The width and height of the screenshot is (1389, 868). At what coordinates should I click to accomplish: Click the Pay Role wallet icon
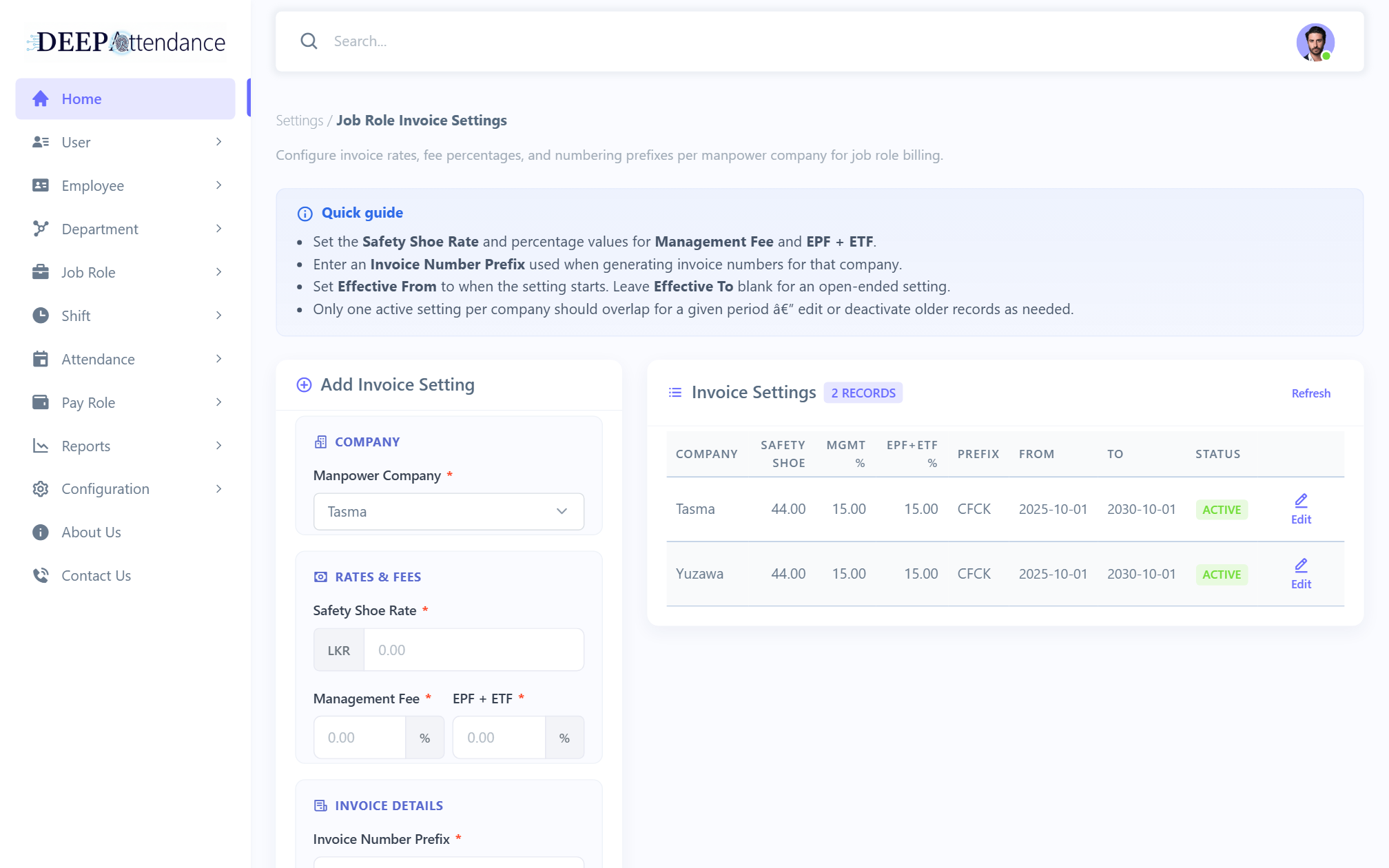coord(41,402)
